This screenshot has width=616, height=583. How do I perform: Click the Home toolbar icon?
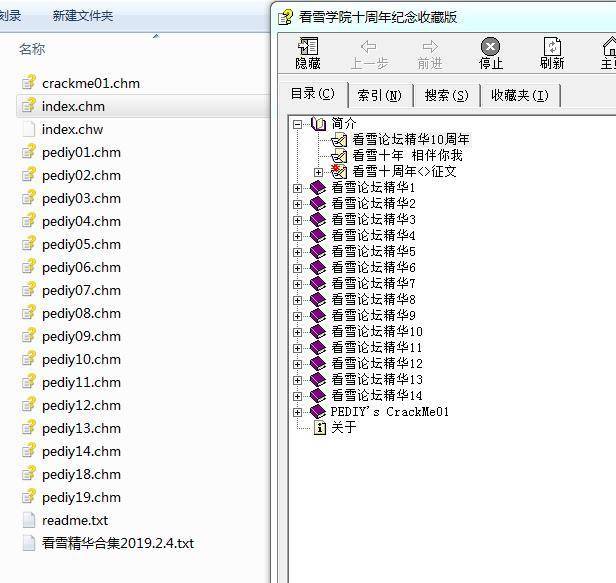point(609,46)
